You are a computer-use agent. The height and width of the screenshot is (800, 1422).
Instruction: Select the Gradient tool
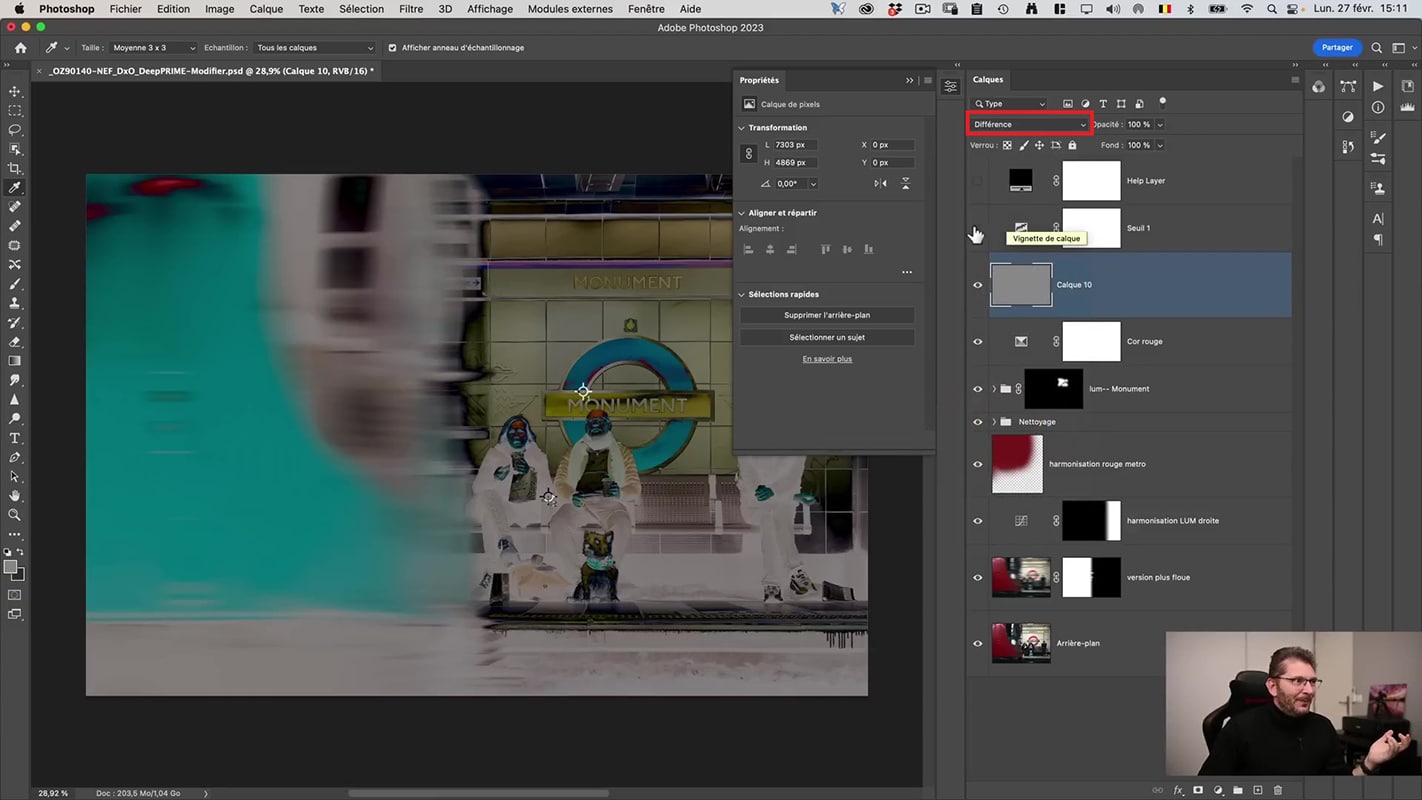pyautogui.click(x=15, y=361)
